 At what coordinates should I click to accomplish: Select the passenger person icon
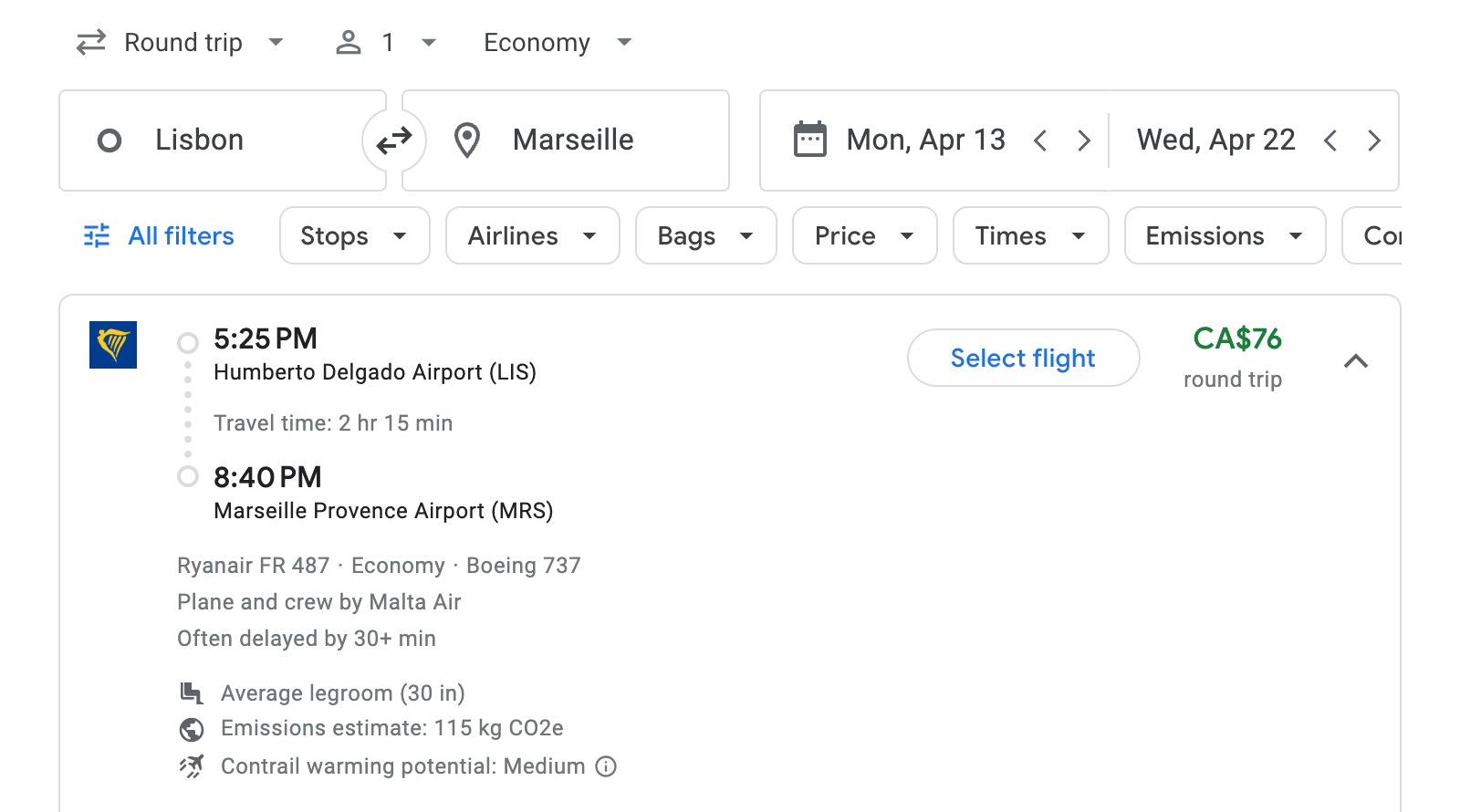tap(348, 42)
